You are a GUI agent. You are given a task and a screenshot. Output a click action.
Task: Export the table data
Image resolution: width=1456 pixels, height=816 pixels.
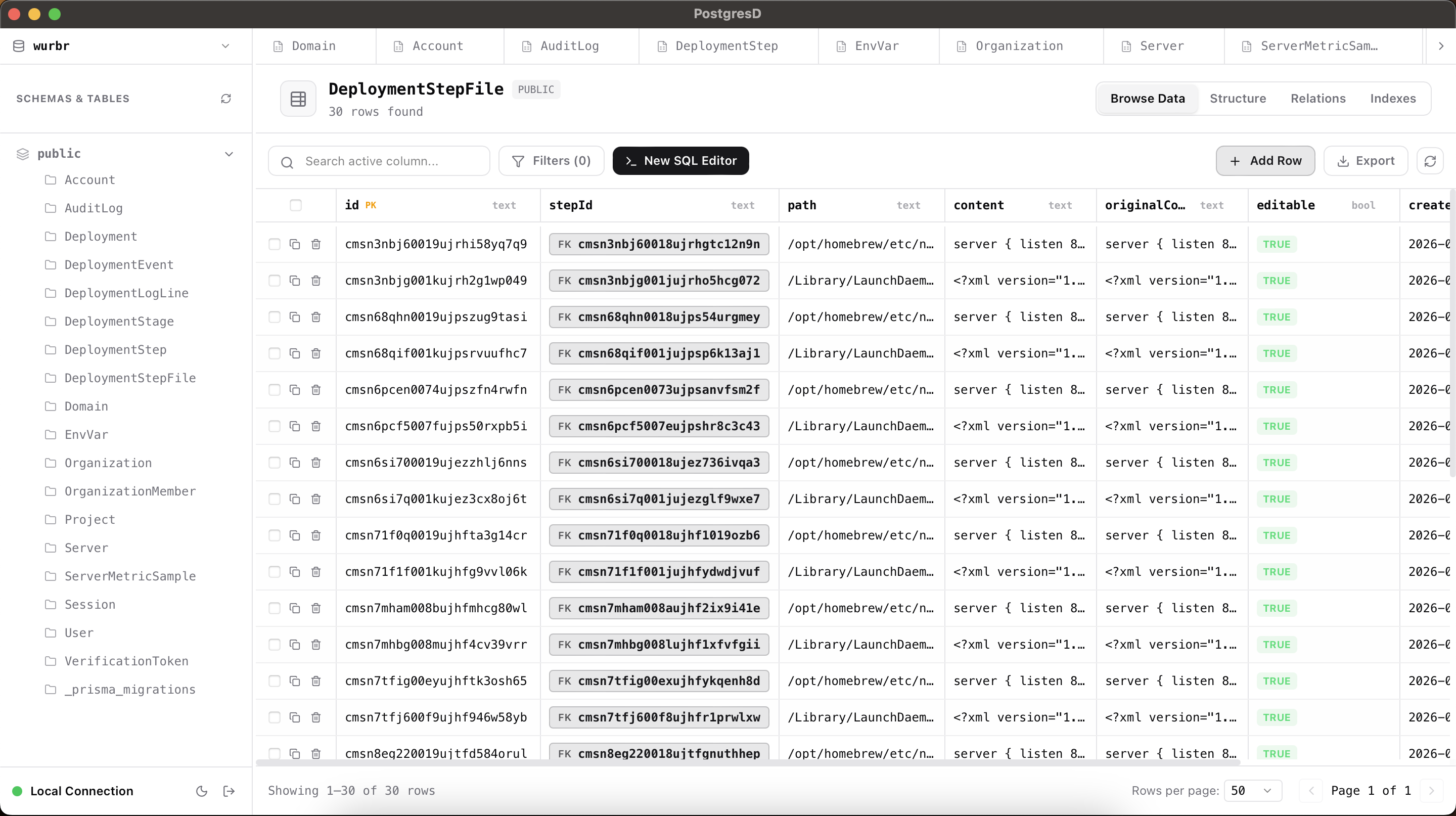(1366, 161)
